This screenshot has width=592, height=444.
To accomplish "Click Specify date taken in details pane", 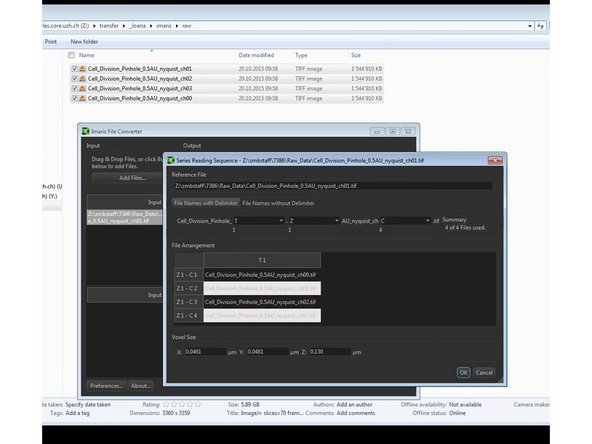I will 88,404.
